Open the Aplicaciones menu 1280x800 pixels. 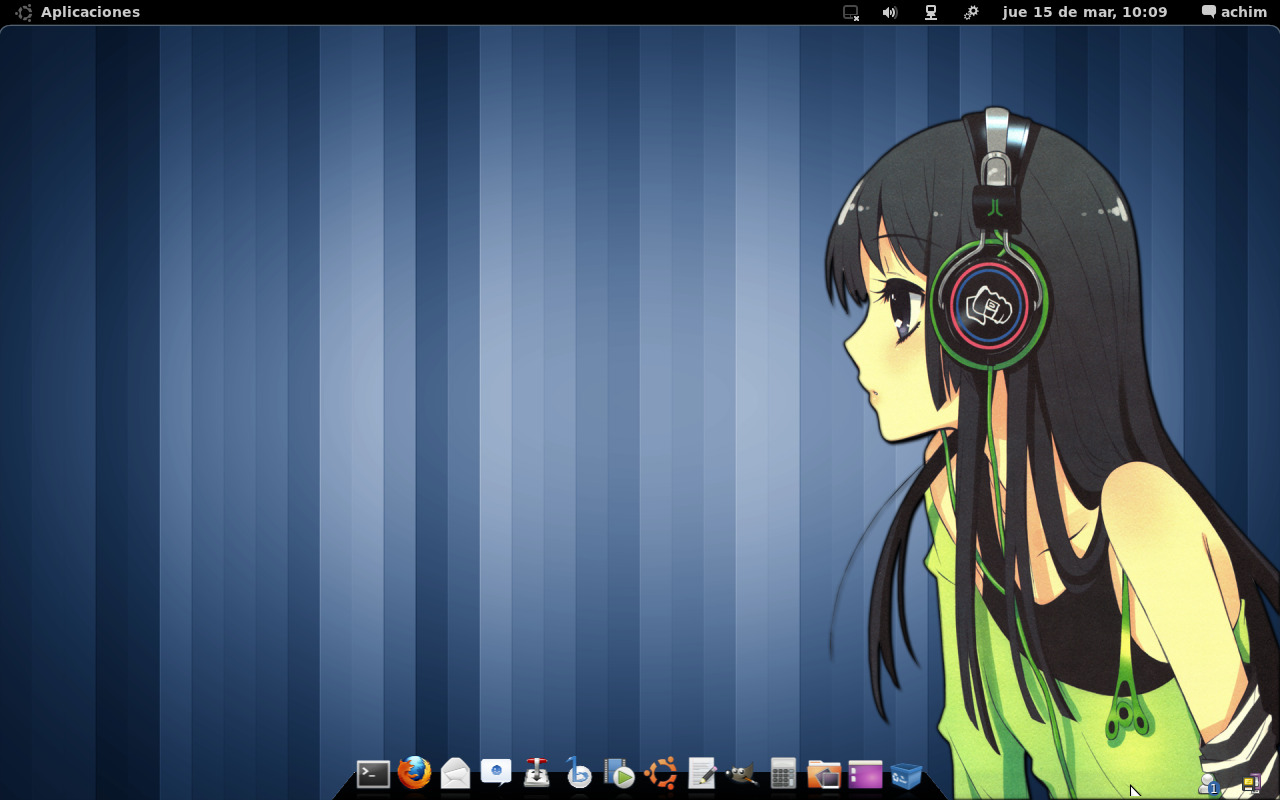(90, 12)
